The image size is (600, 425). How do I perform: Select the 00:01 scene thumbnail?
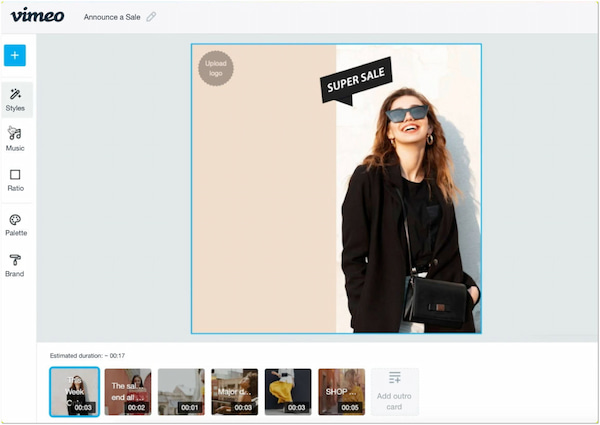tap(181, 392)
